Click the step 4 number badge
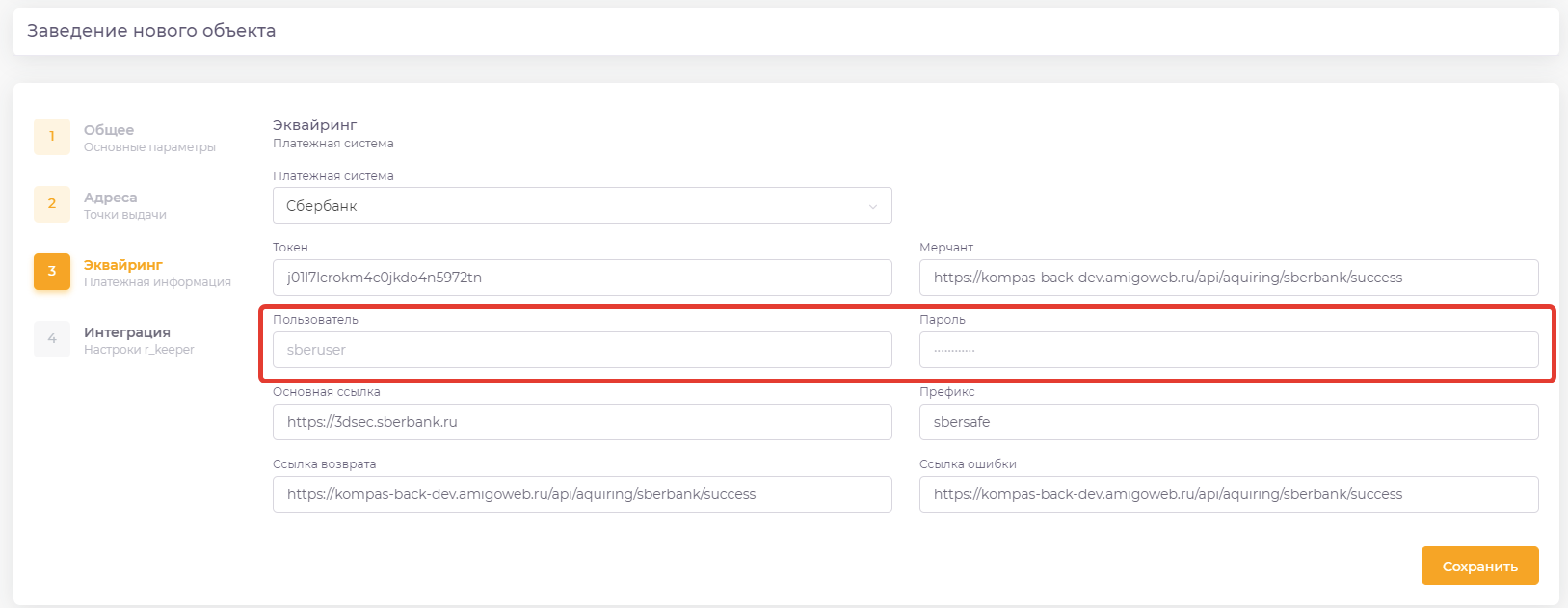1568x608 pixels. 52,339
